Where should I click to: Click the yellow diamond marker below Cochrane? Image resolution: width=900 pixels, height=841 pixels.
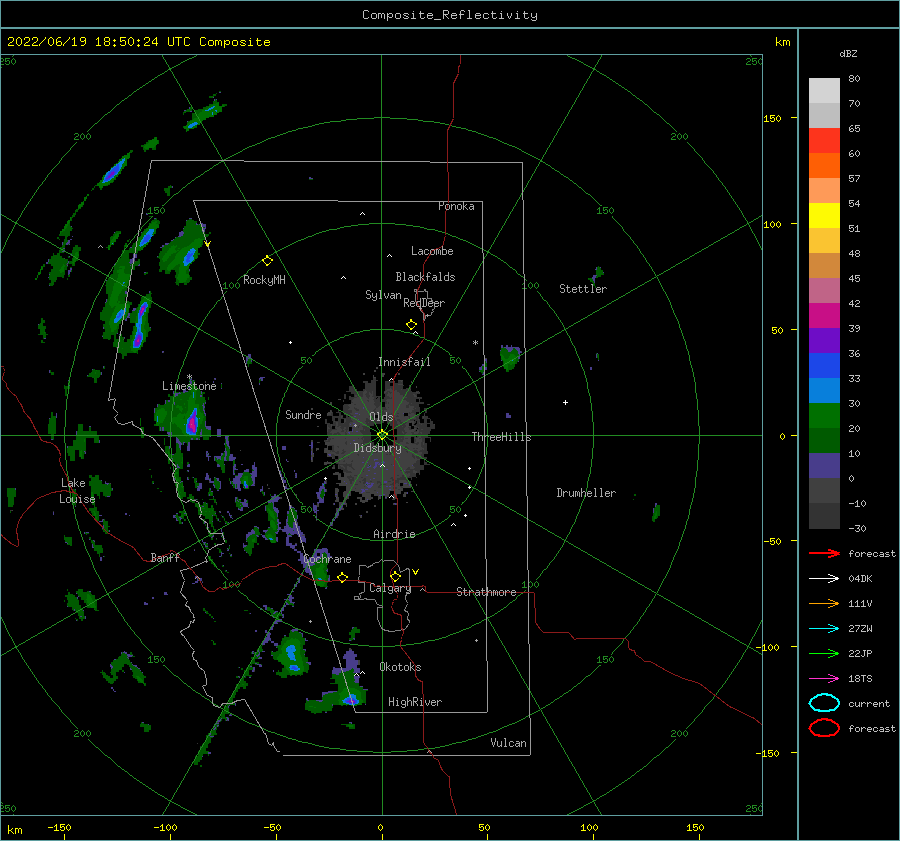tap(342, 577)
